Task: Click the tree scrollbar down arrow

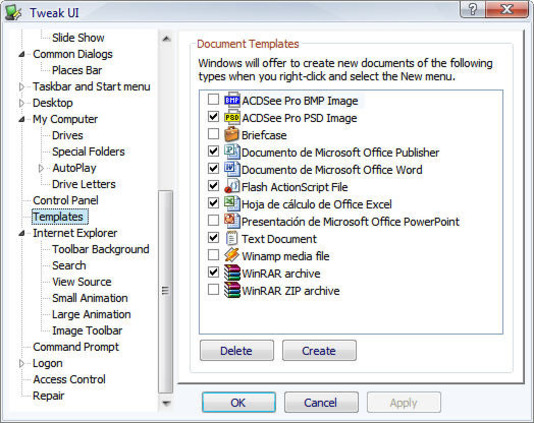Action: click(x=166, y=403)
